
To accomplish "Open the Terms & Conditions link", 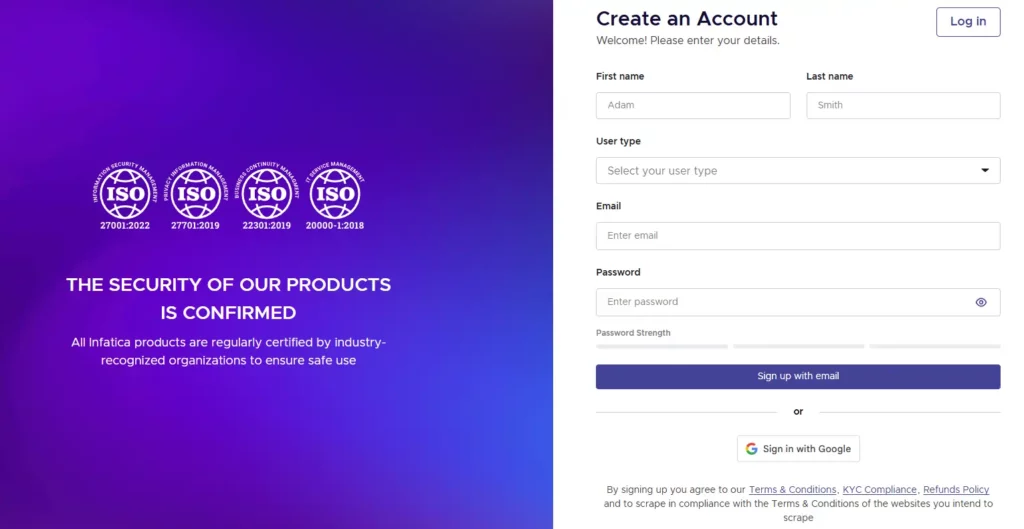I will tap(792, 490).
